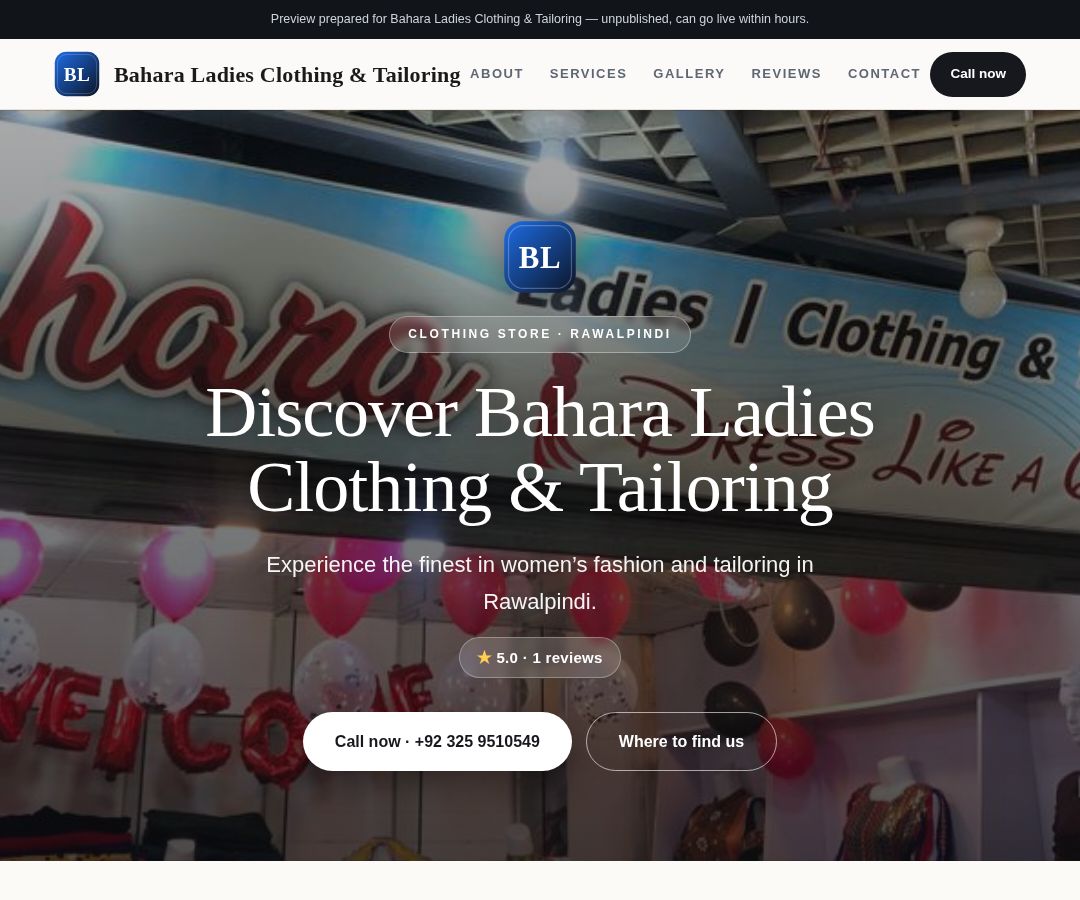Screen dimensions: 1080x900
Task: Click the BL logo icon in header
Action: [76, 74]
